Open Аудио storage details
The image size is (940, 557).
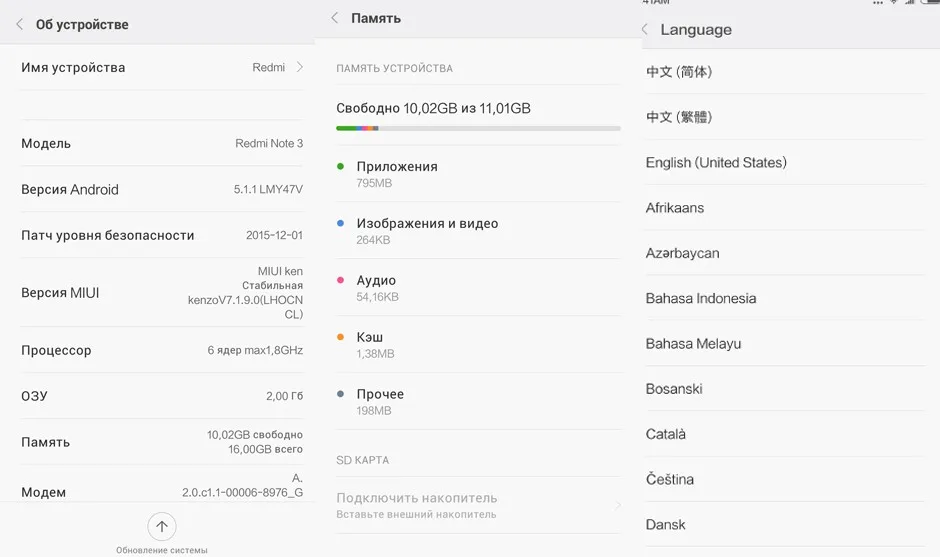478,288
